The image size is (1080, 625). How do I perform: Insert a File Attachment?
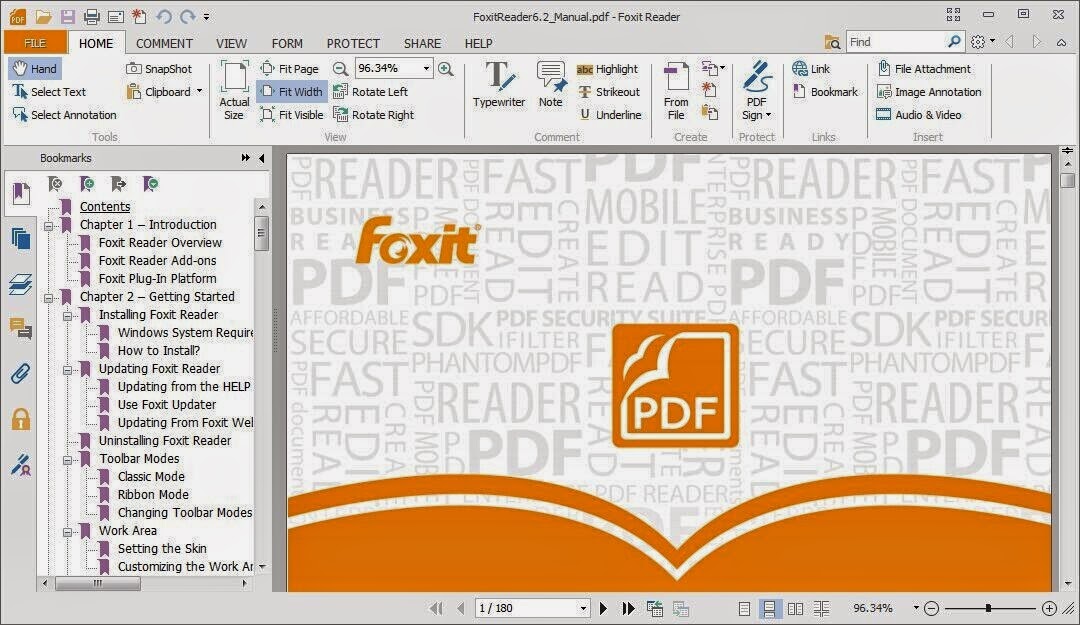click(x=924, y=69)
